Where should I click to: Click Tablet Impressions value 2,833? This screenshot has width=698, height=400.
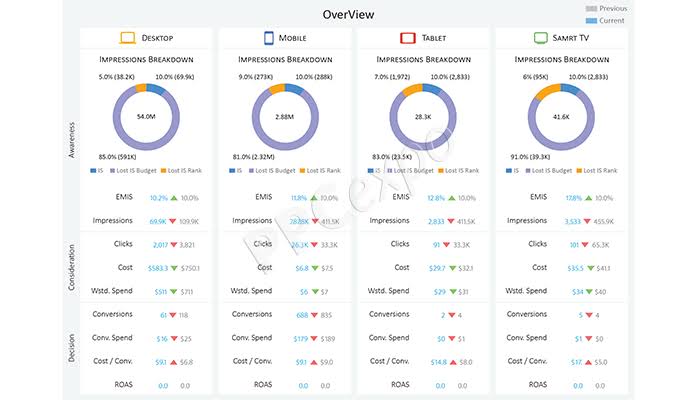click(436, 221)
